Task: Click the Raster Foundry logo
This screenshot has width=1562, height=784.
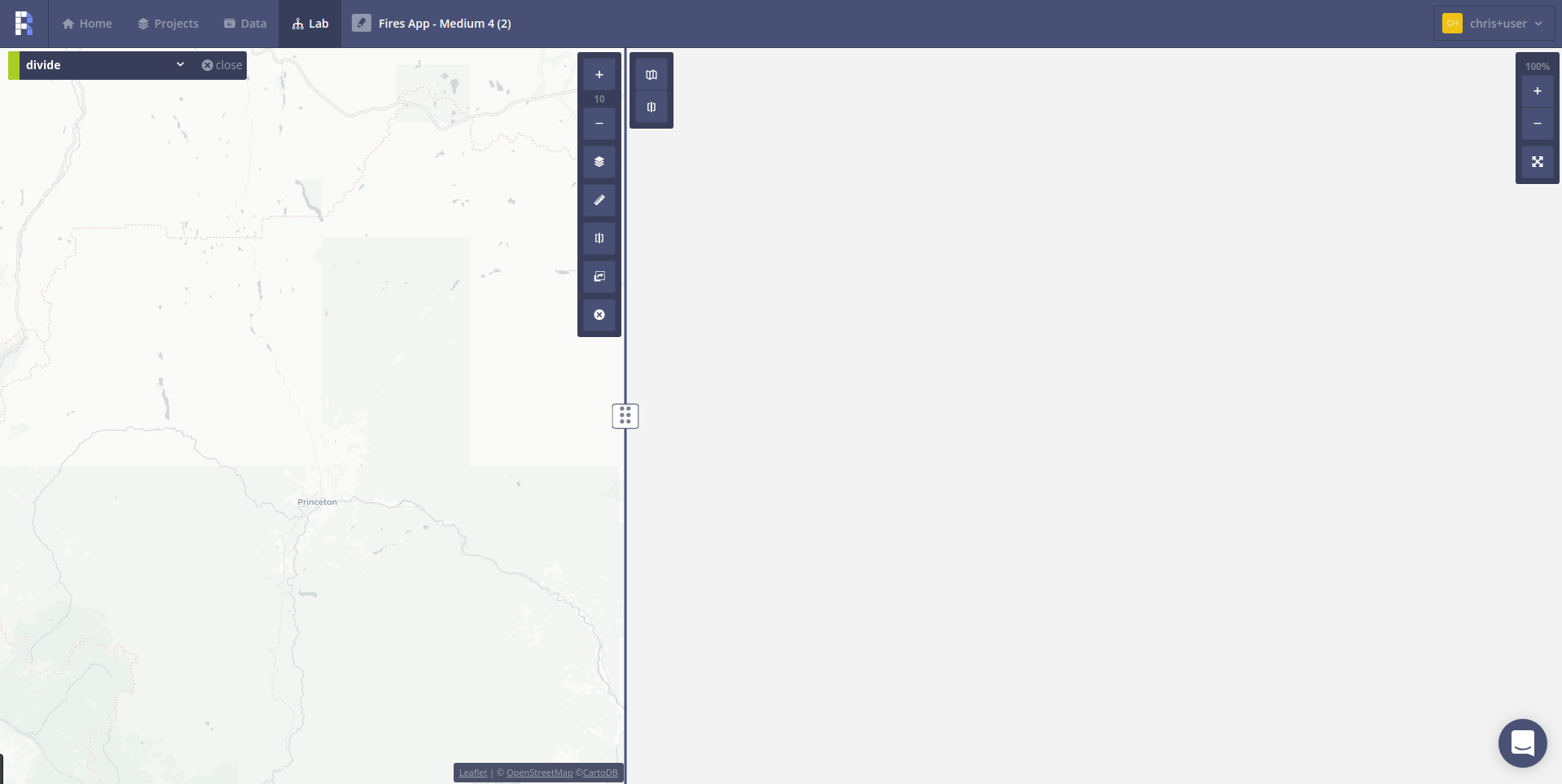Action: pos(24,24)
